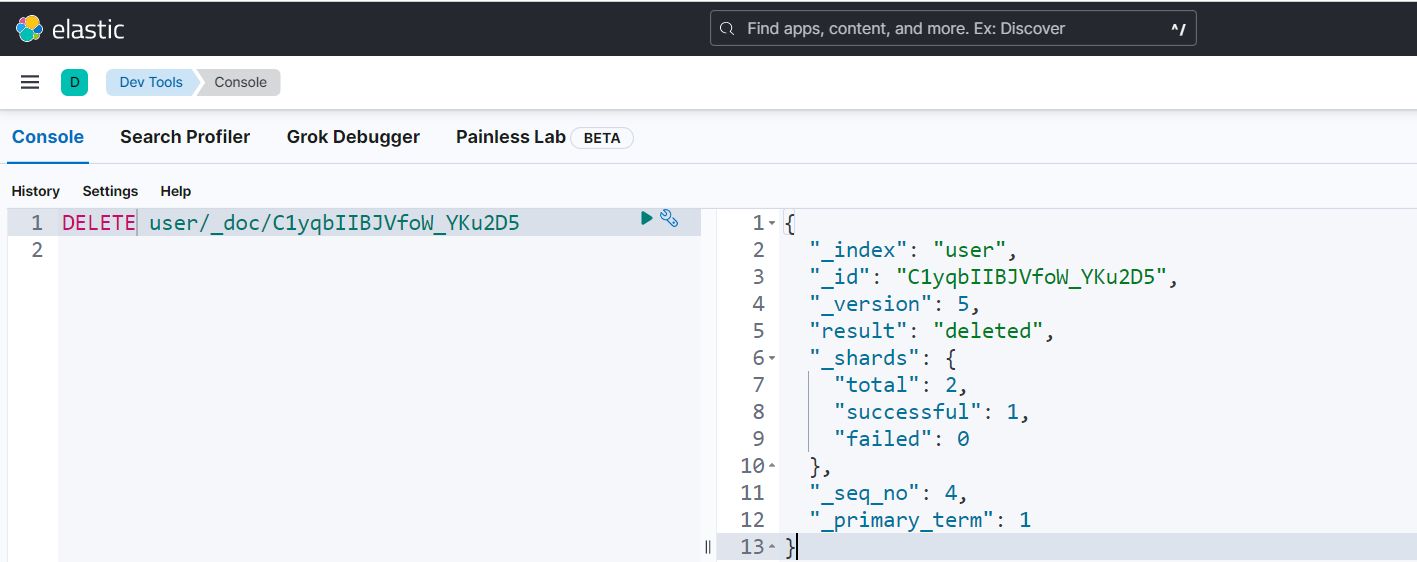Click the fold arrow on line 13
Screen dimensions: 1417x562
click(x=772, y=547)
